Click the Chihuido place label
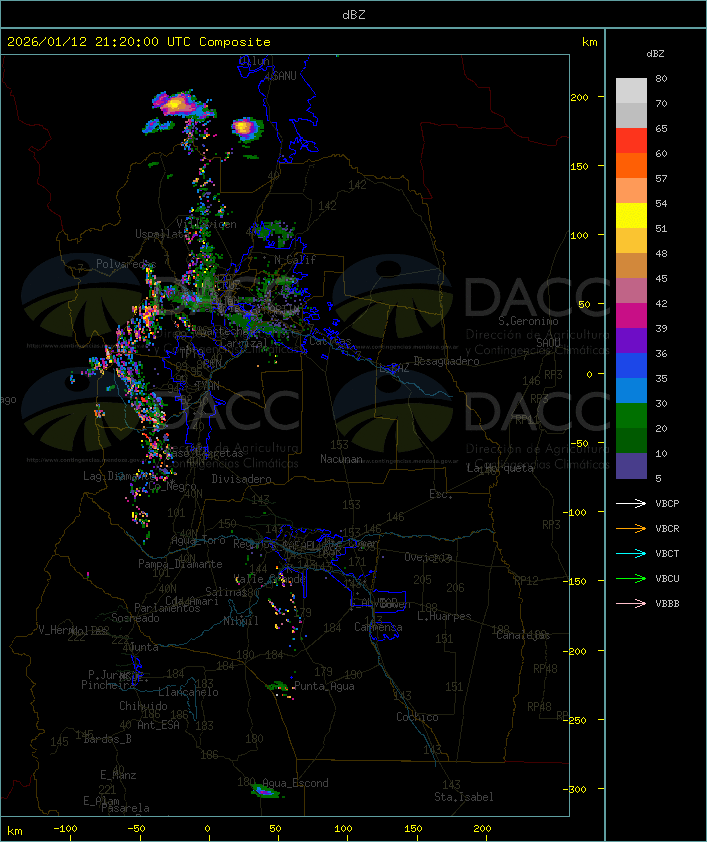This screenshot has width=707, height=842. [x=143, y=706]
